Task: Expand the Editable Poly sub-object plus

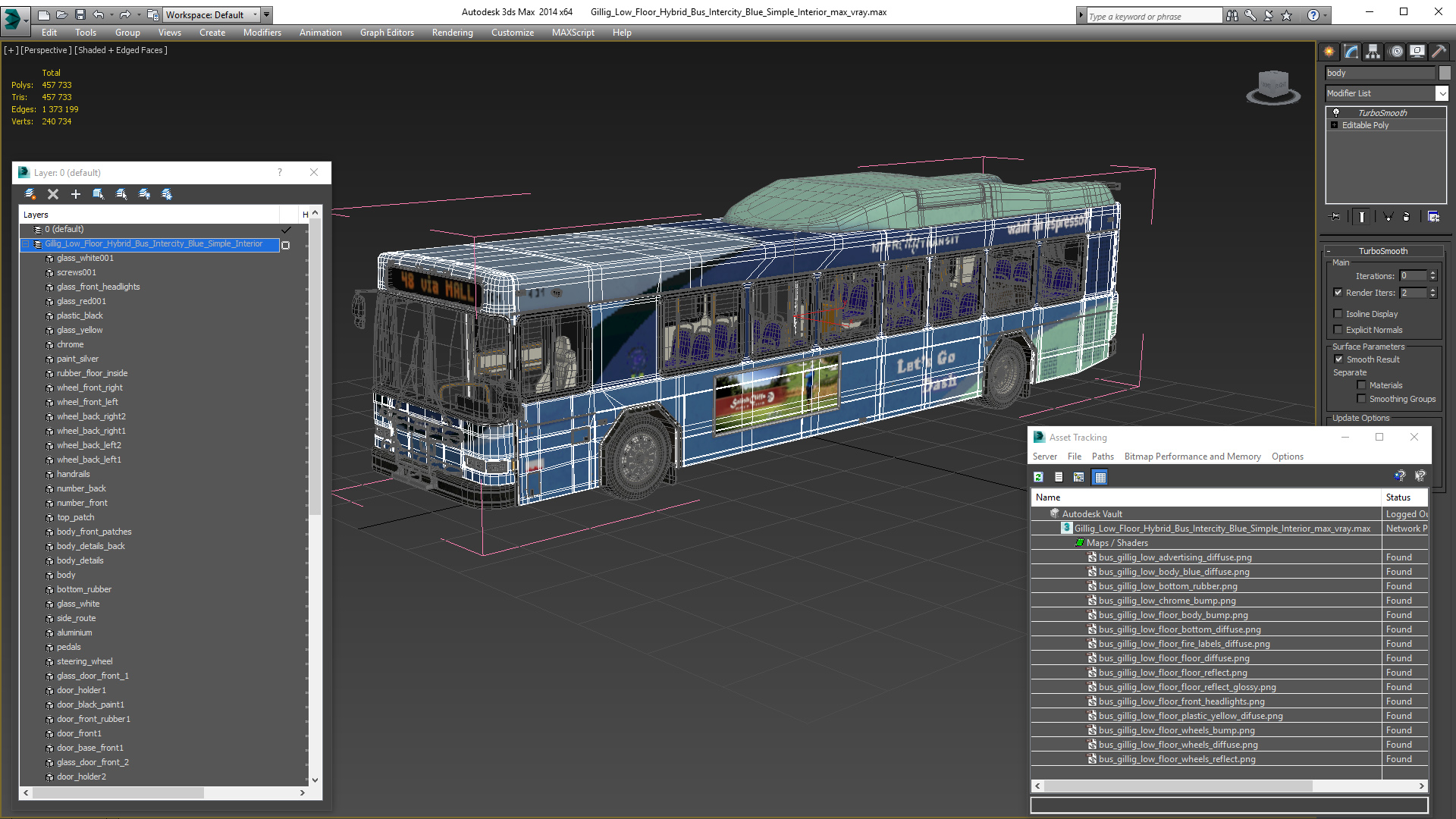Action: point(1335,125)
